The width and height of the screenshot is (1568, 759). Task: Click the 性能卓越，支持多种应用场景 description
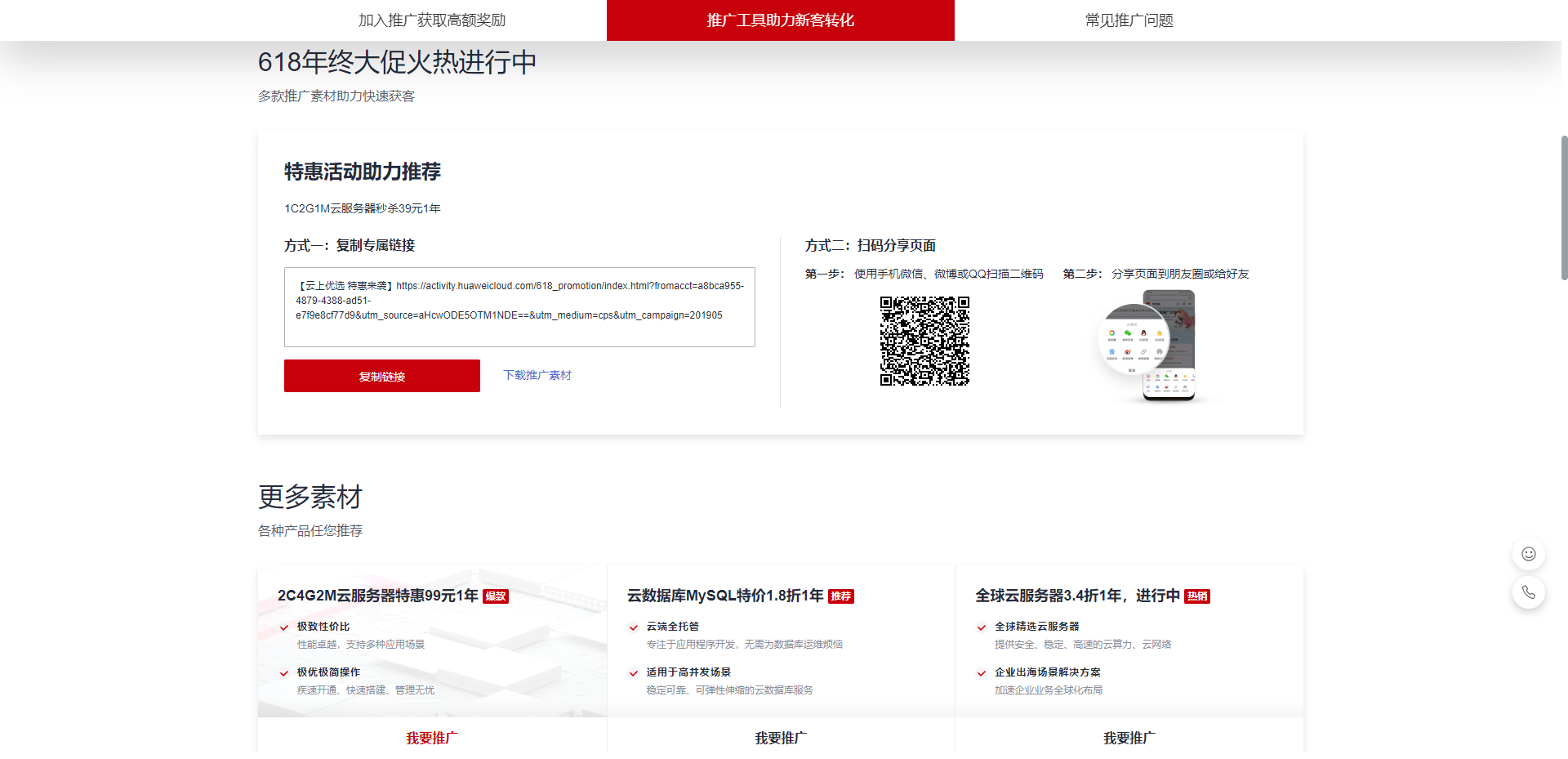tap(361, 645)
